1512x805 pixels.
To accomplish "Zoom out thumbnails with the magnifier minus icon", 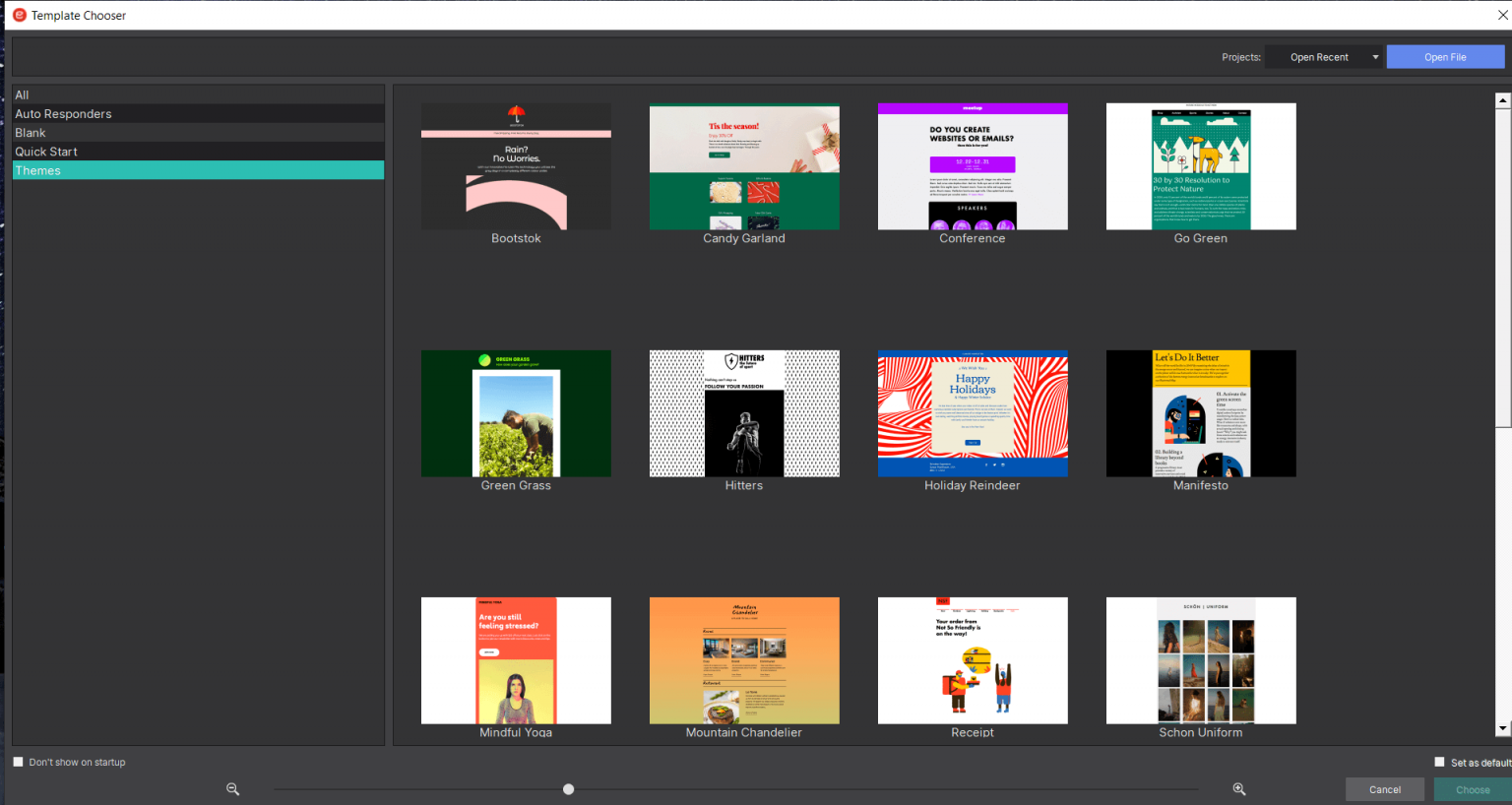I will click(233, 788).
